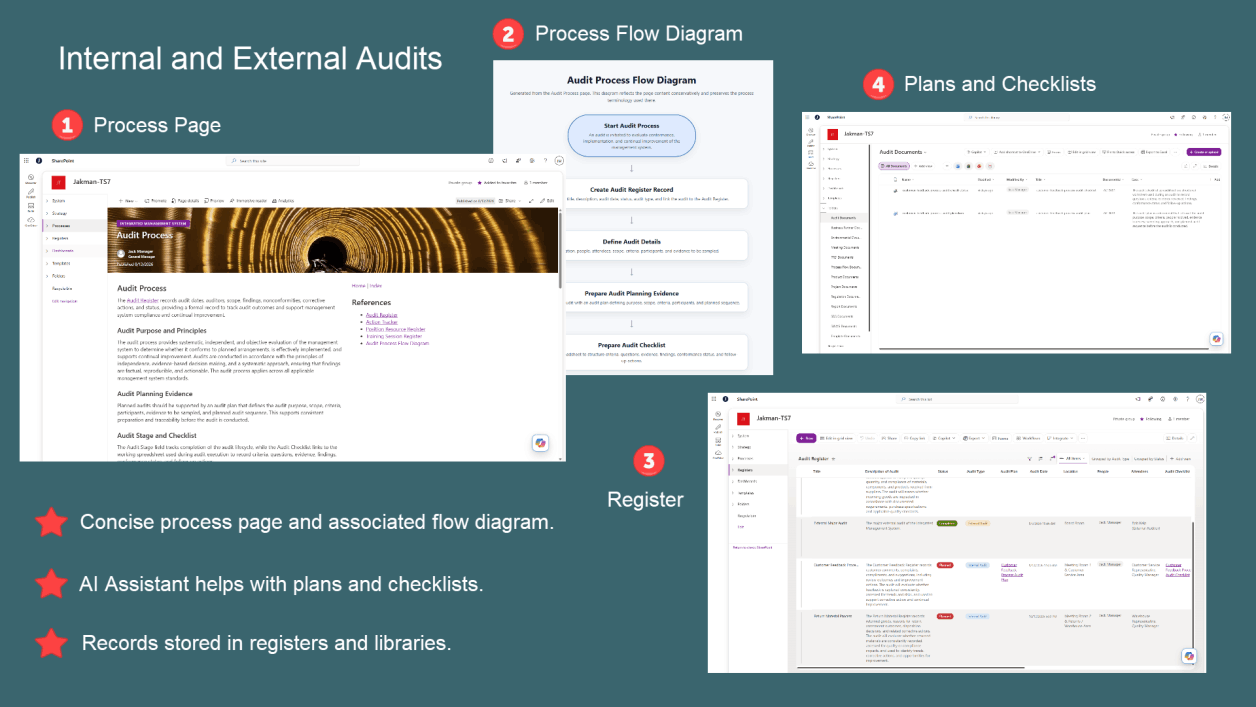Screen dimensions: 1256x707
Task: Toggle Following star in Audit Documents window
Action: [1175, 135]
